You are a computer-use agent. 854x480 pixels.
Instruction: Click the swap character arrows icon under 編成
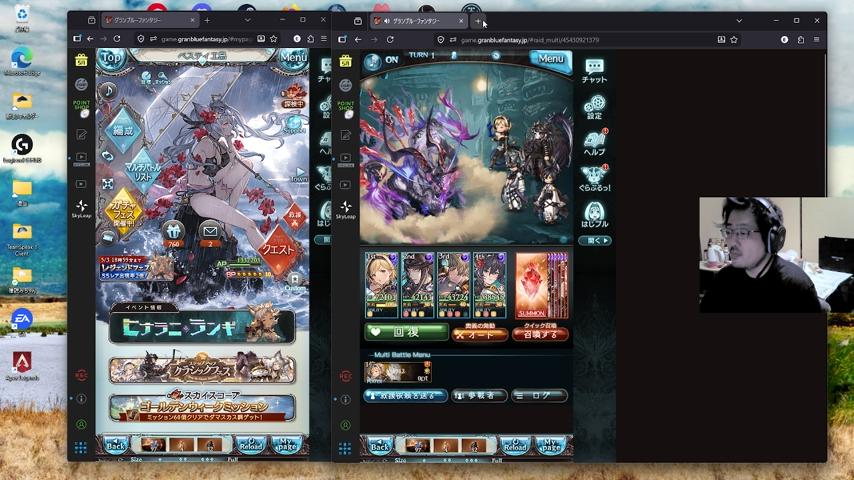107,156
